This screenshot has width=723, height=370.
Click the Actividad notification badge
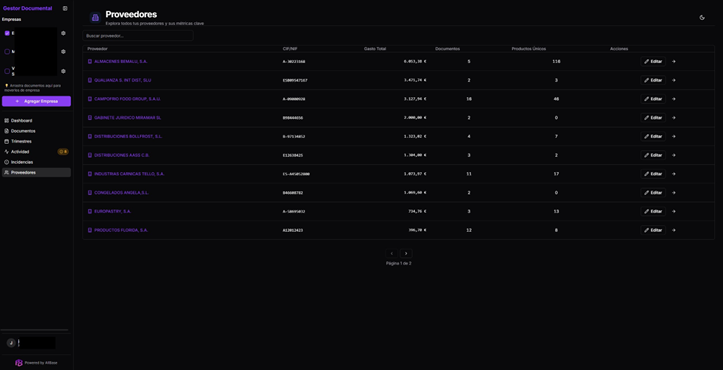point(63,152)
